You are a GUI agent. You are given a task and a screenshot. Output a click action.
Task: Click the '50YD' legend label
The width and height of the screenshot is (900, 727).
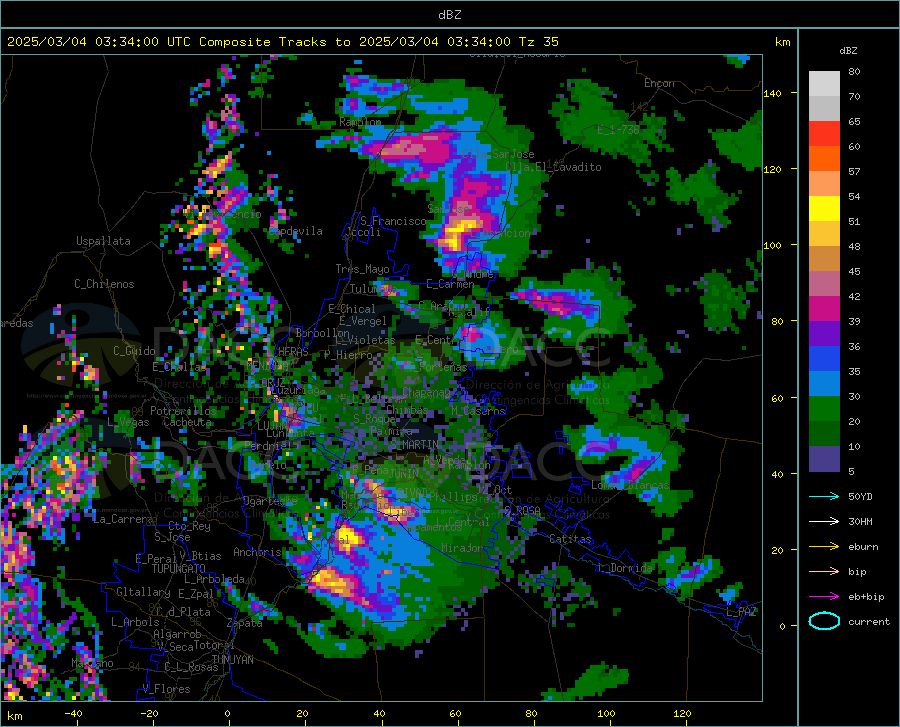(860, 496)
